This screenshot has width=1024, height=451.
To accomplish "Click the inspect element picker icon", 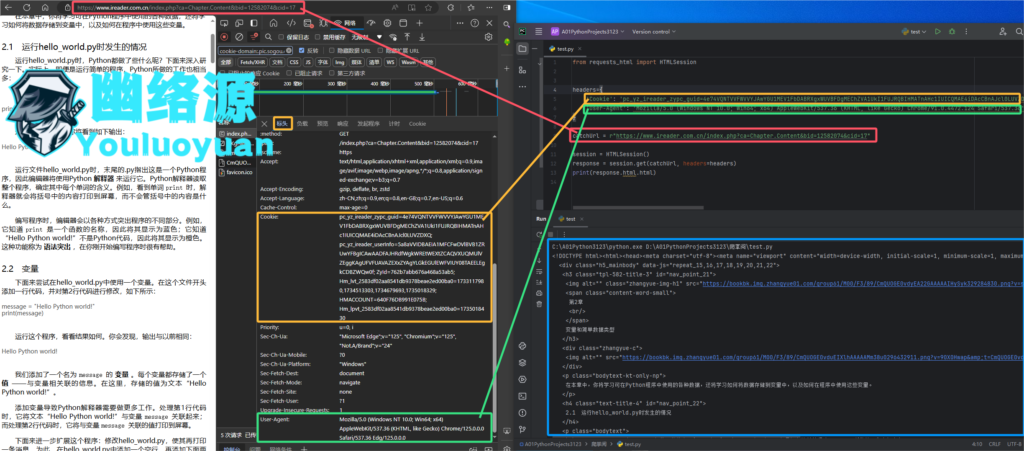I will coord(224,23).
